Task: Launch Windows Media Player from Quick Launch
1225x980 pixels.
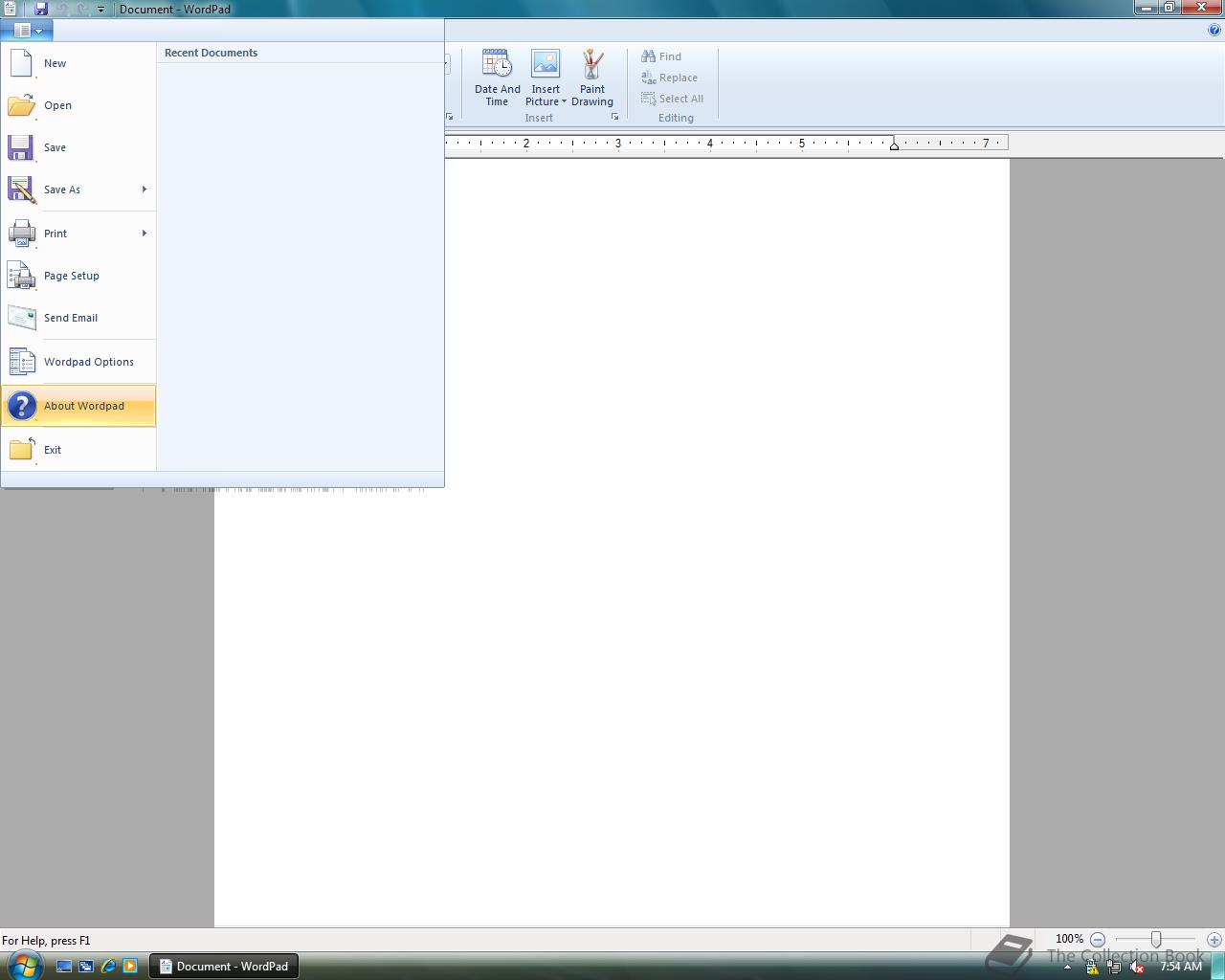Action: [x=130, y=967]
